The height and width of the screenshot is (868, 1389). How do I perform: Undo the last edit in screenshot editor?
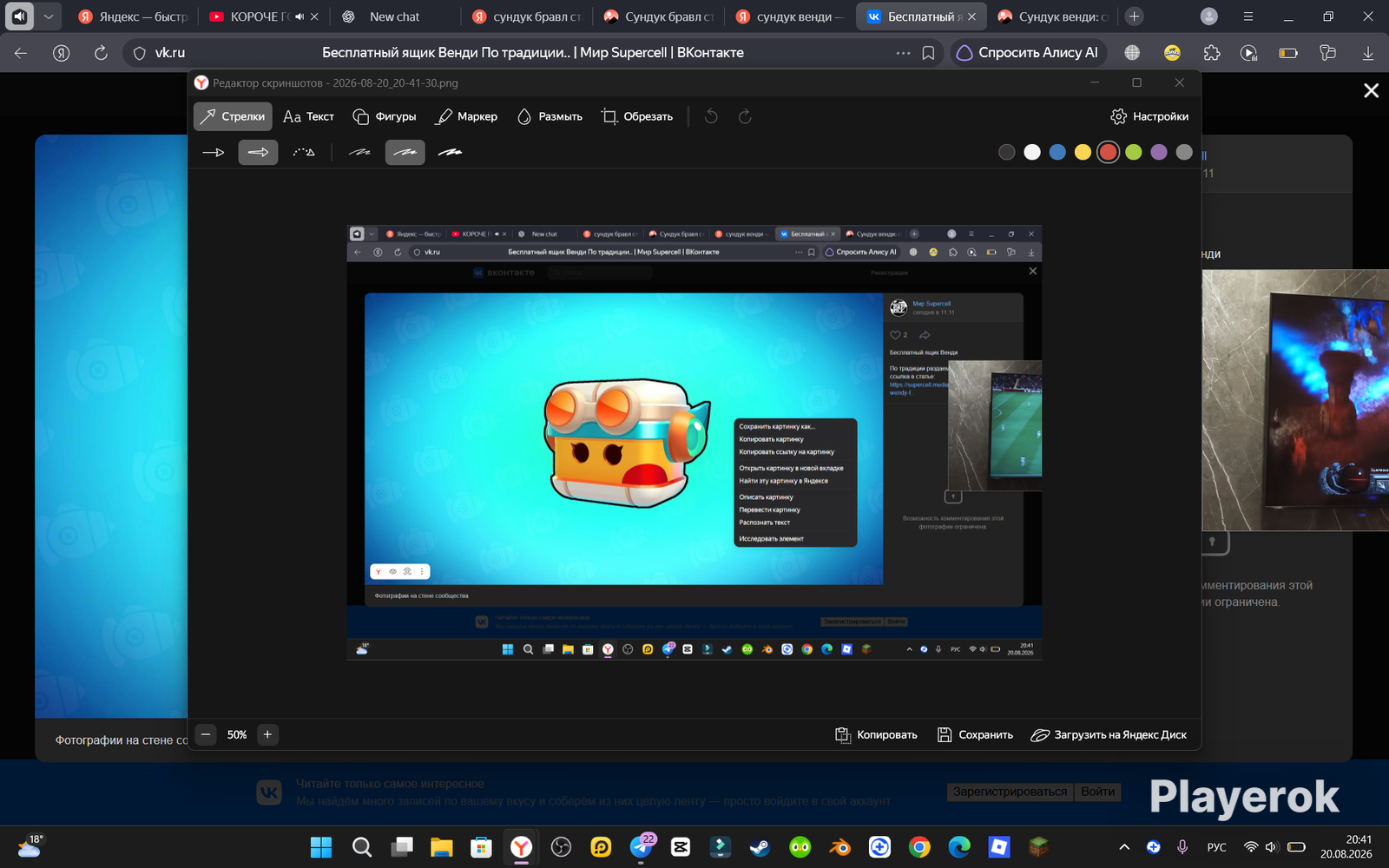[x=711, y=116]
